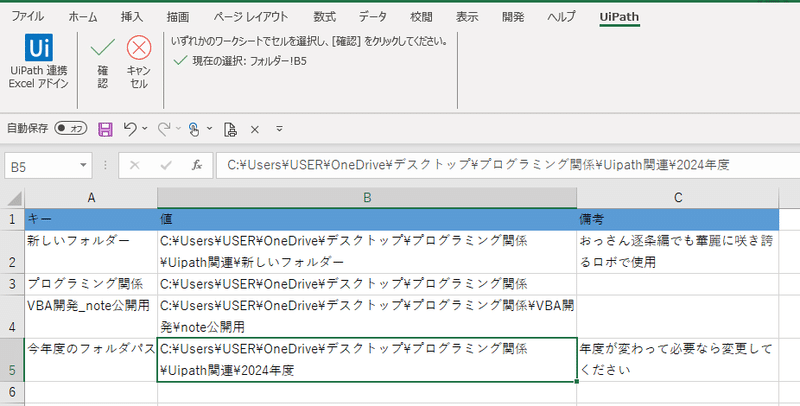Select row 5 header
The width and height of the screenshot is (800, 406).
pos(12,360)
